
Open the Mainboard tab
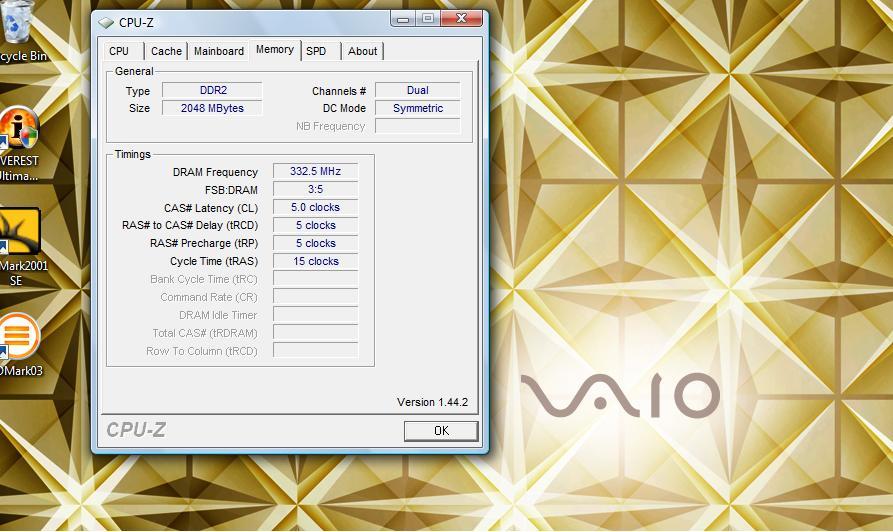[x=219, y=51]
